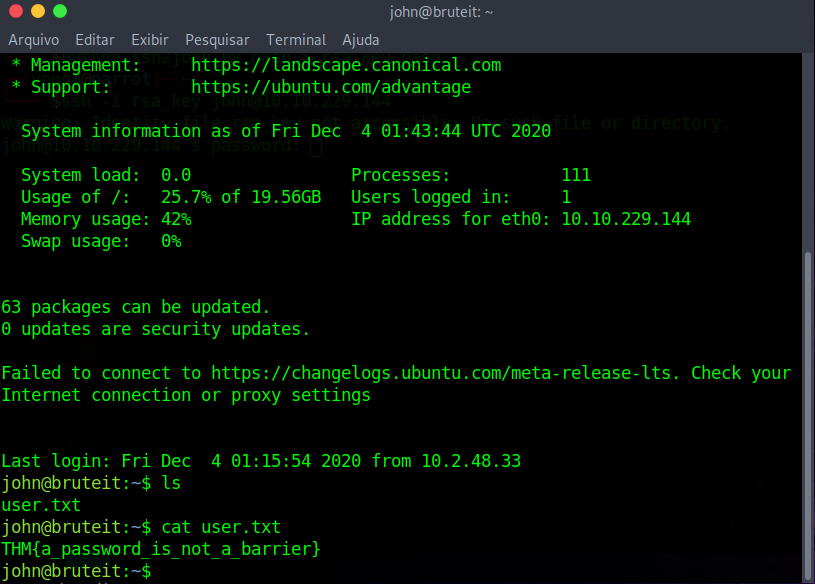Open the Editar menu
The image size is (815, 584).
pyautogui.click(x=94, y=40)
